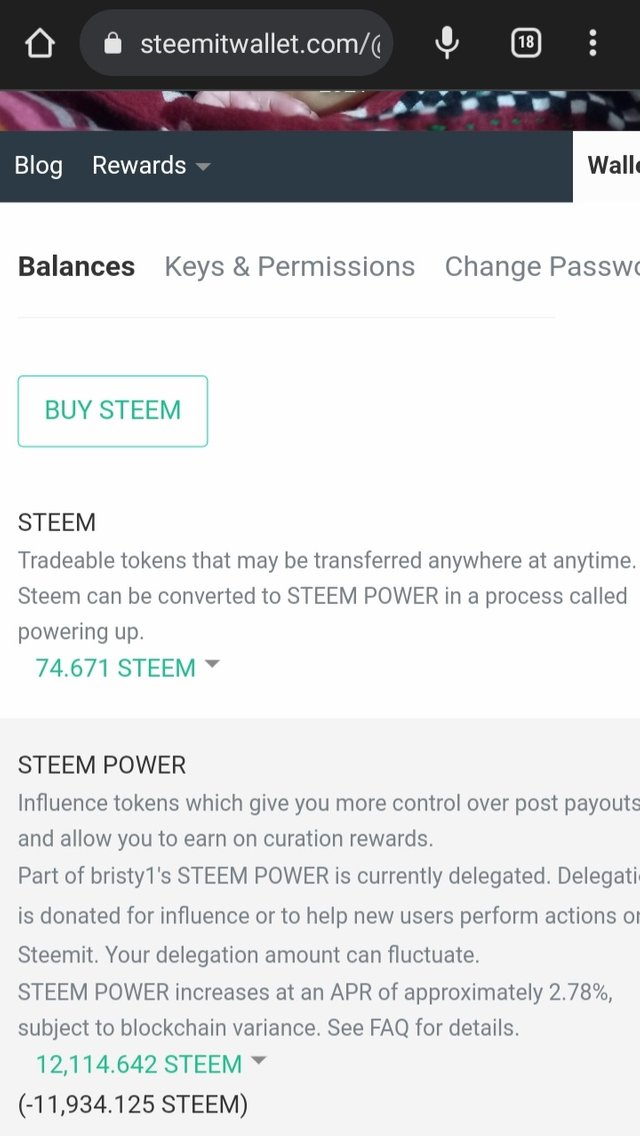Click the arrow next to Rewards
Screen dimensions: 640x1136
pyautogui.click(x=204, y=167)
